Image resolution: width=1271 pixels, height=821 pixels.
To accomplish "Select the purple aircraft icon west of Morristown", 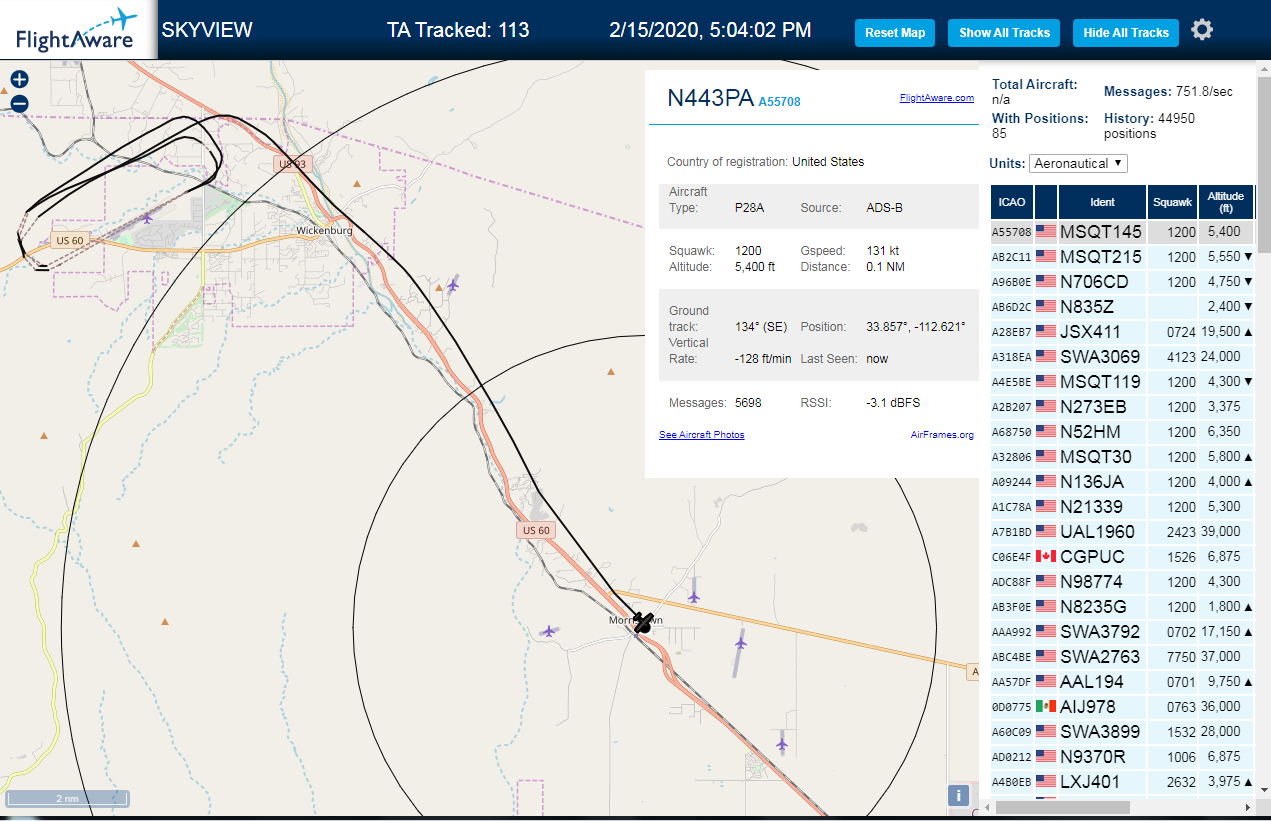I will (548, 631).
